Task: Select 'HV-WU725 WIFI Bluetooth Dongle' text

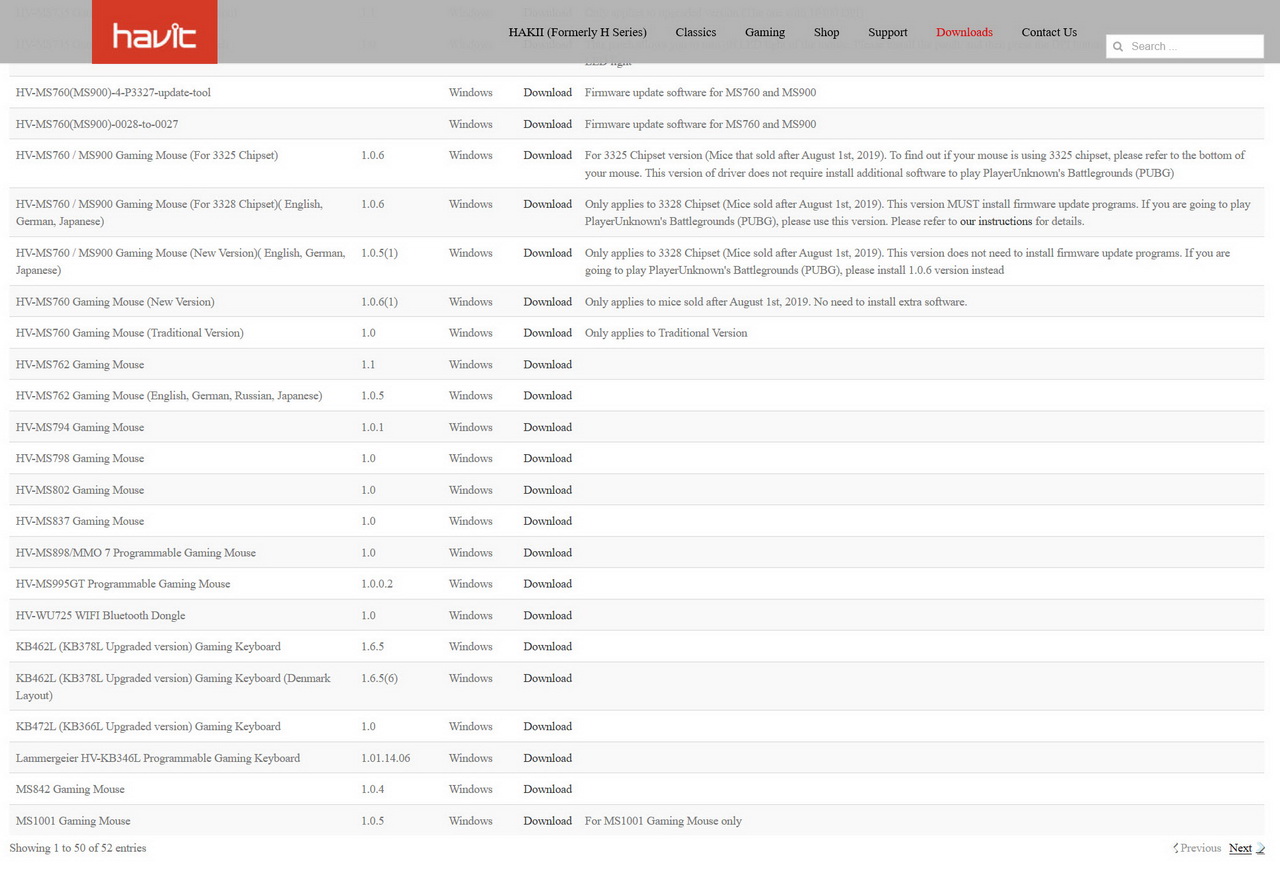Action: (x=100, y=616)
